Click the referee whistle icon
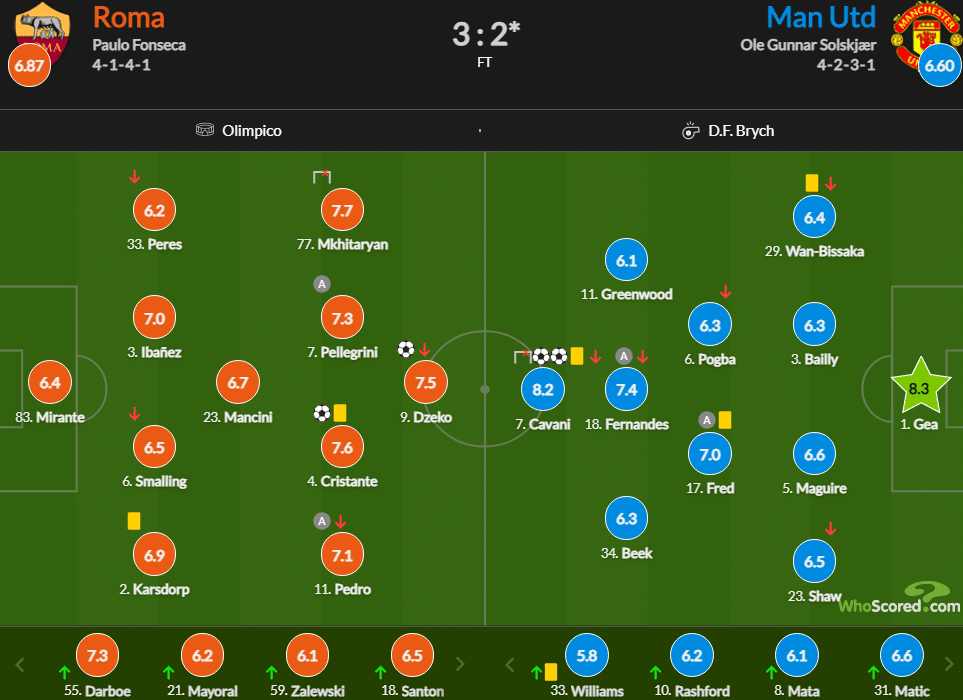Screen dimensions: 963x700 (x=690, y=130)
